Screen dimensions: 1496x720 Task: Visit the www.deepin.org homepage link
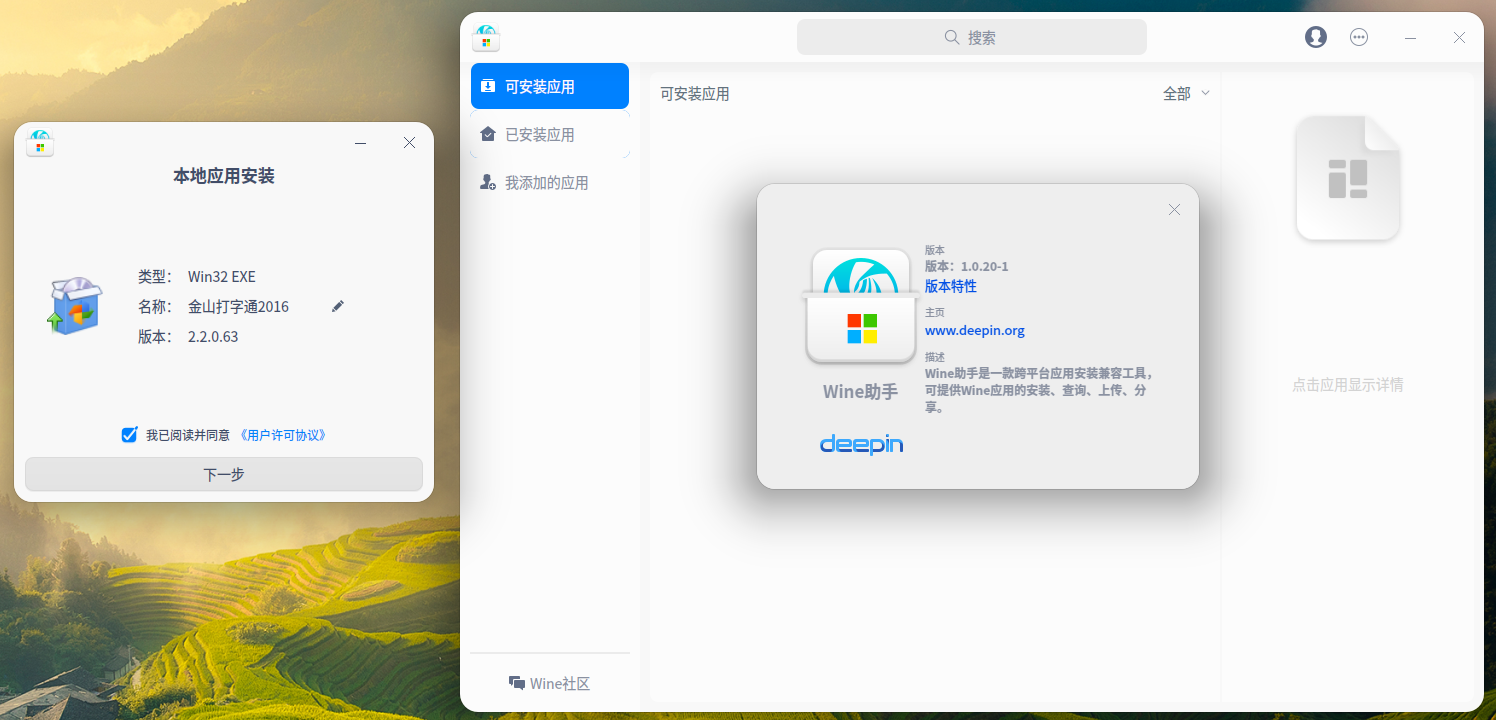(x=974, y=330)
